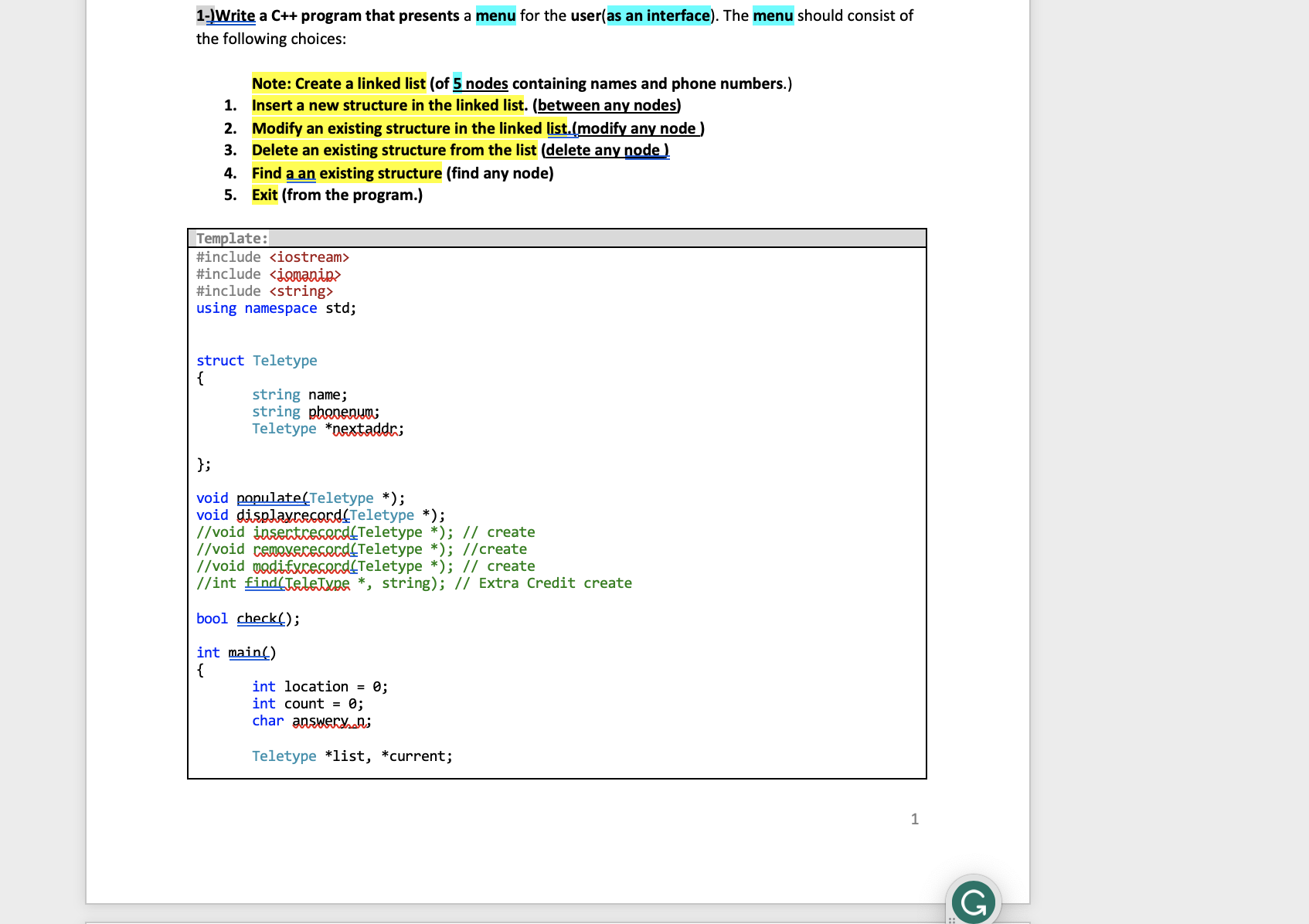Screen dimensions: 1309x924
Task: Select the underlined "5 nodes" text
Action: pos(481,83)
